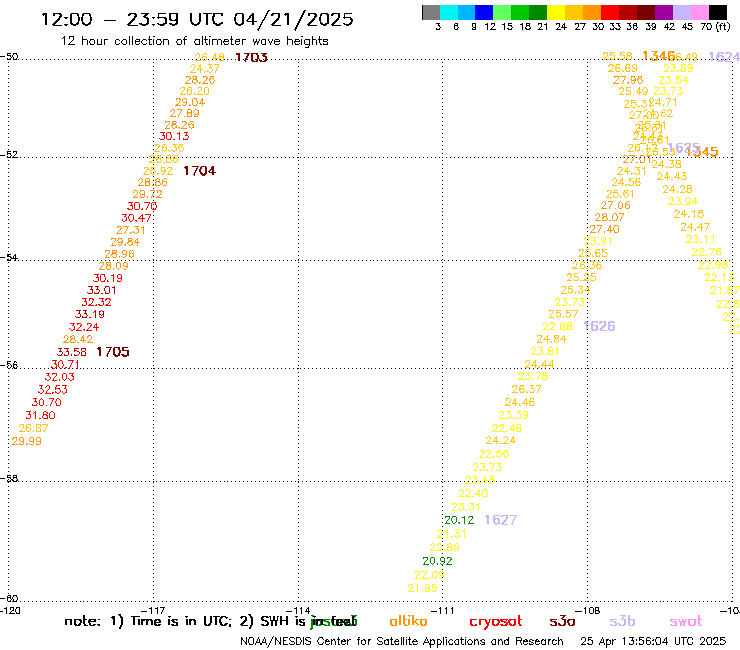Click the wave height value 30.13

coord(174,136)
